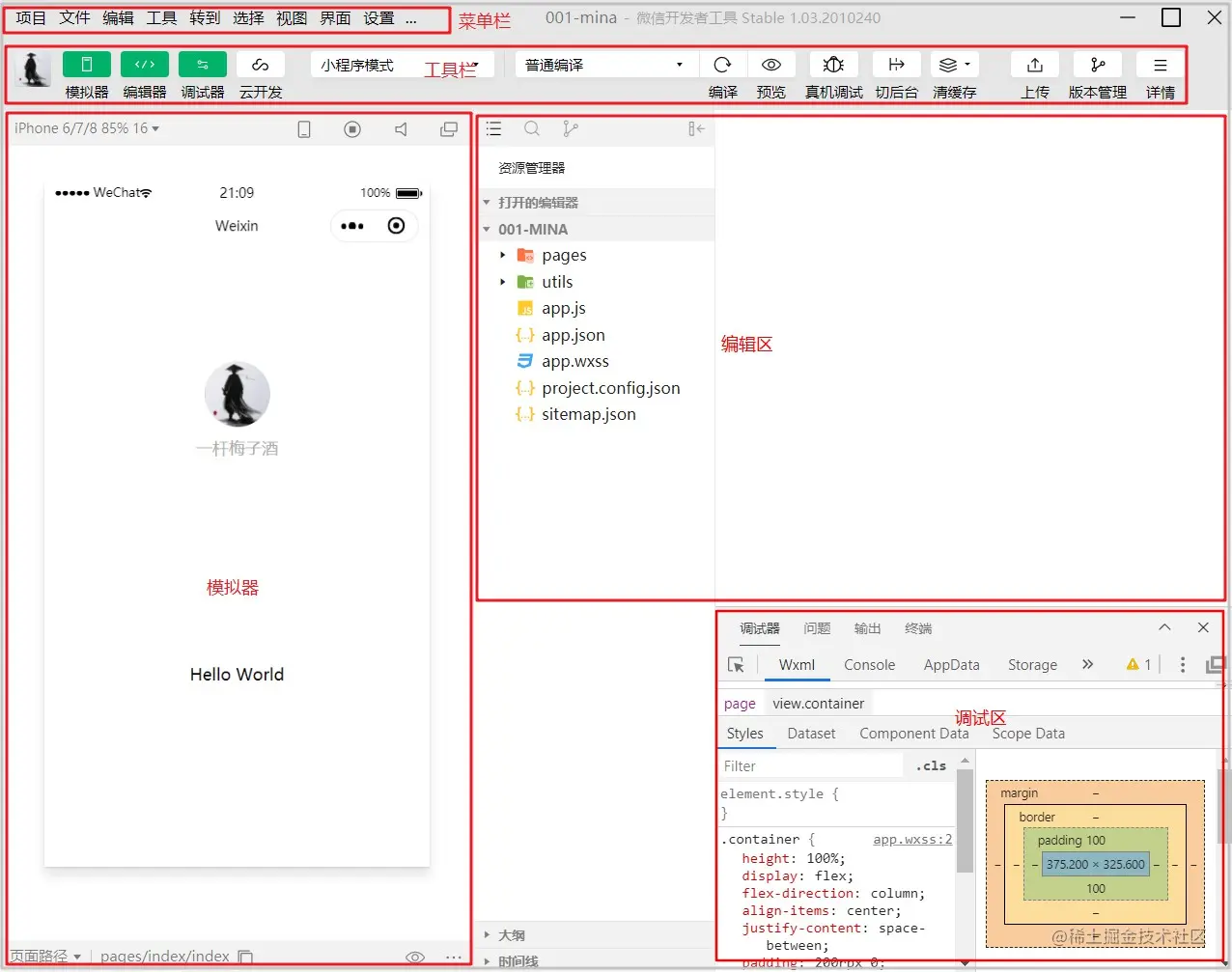Click the styles Filter input field

click(811, 765)
